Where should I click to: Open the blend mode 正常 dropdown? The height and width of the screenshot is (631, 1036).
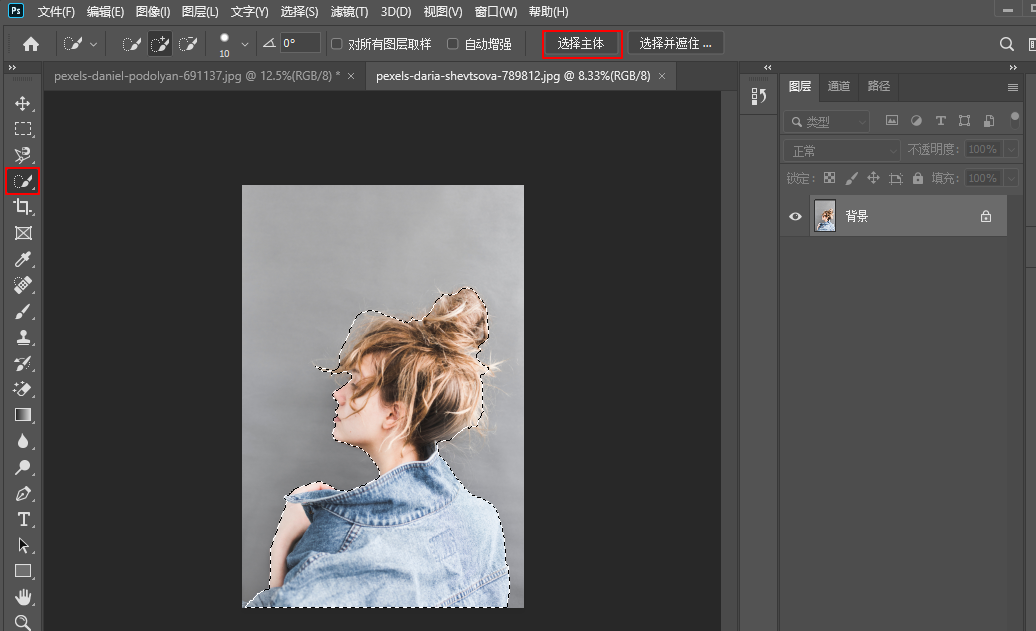[843, 150]
